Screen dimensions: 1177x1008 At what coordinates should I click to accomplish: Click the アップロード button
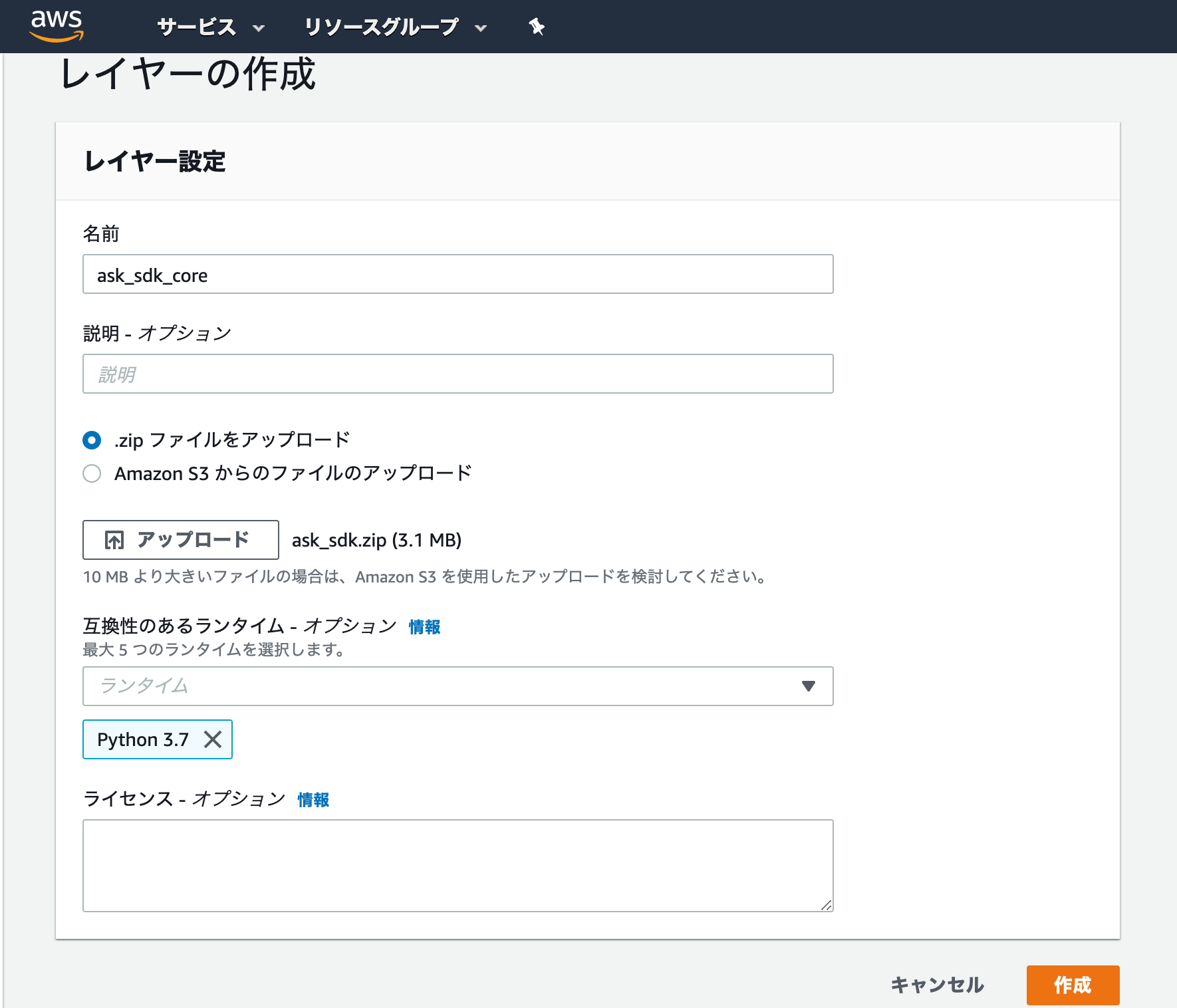[x=180, y=539]
